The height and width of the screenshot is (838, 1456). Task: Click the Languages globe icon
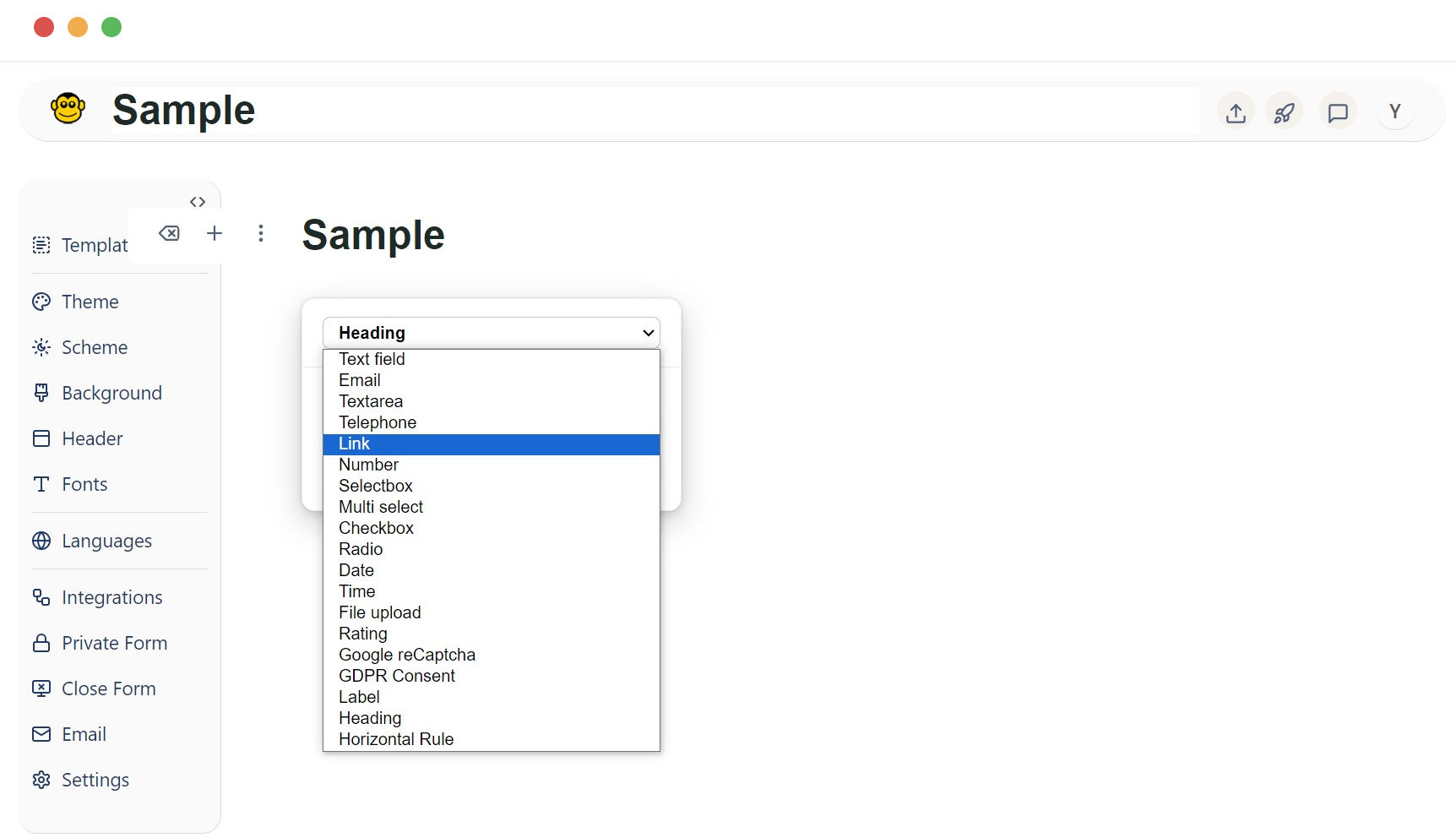[x=41, y=541]
